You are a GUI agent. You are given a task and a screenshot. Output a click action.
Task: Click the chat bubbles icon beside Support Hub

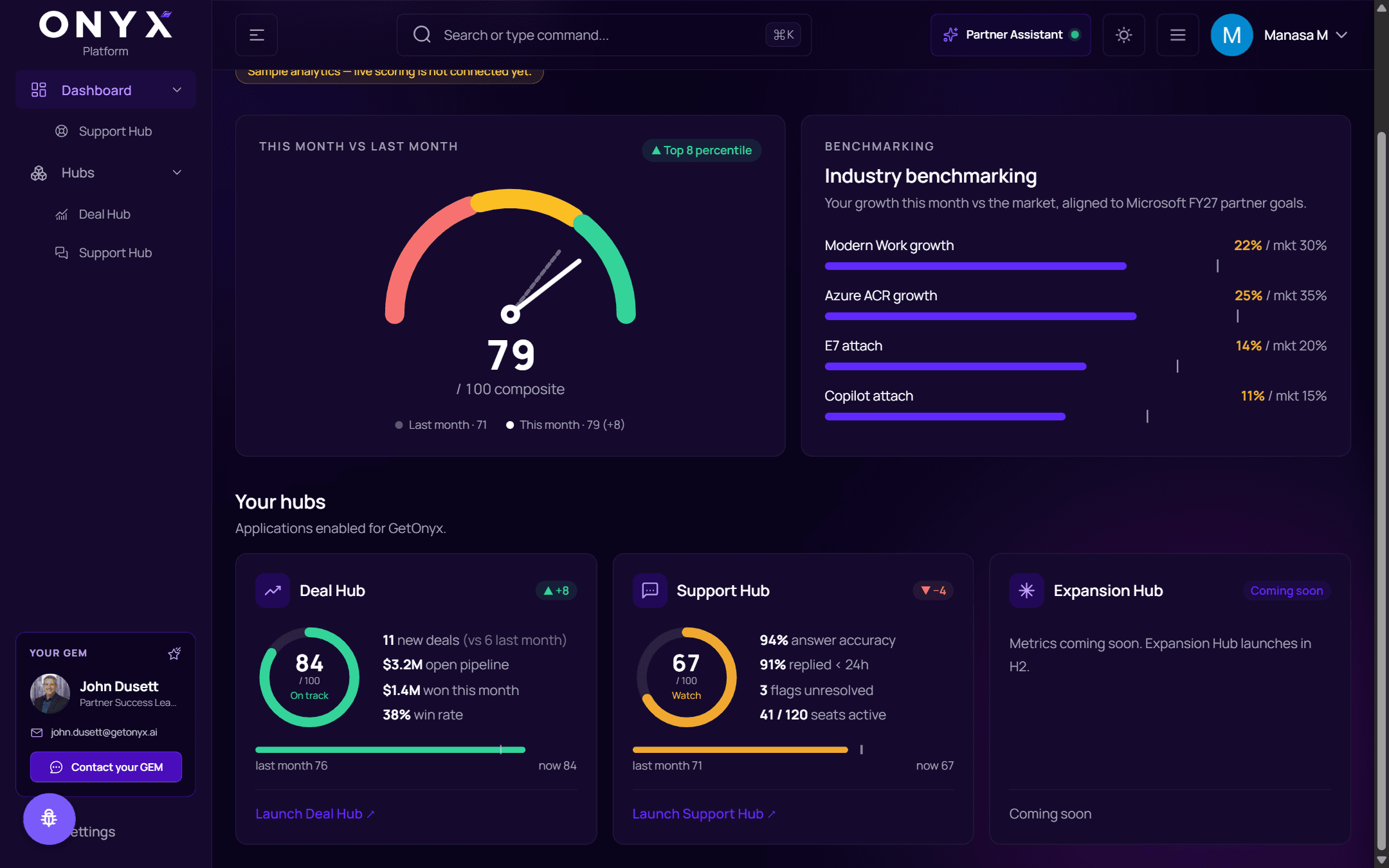(x=62, y=253)
